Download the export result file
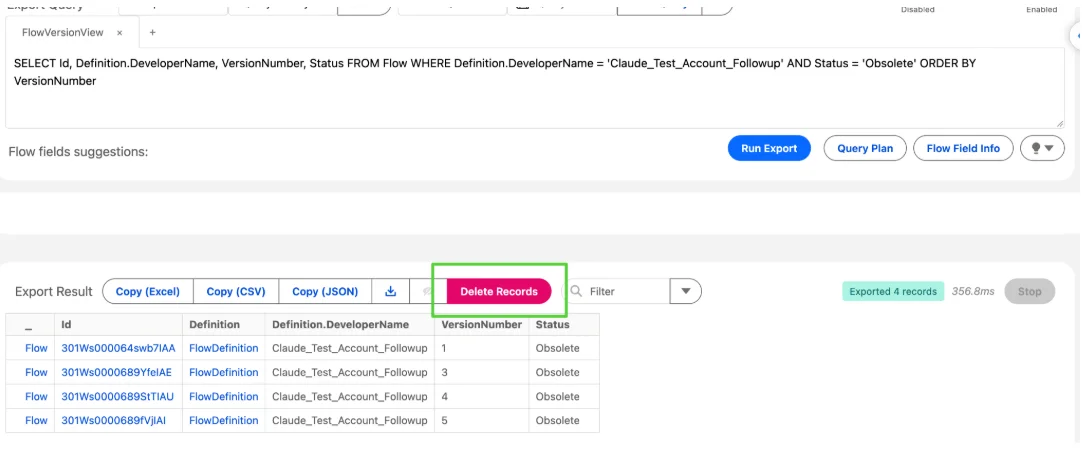 [x=391, y=291]
